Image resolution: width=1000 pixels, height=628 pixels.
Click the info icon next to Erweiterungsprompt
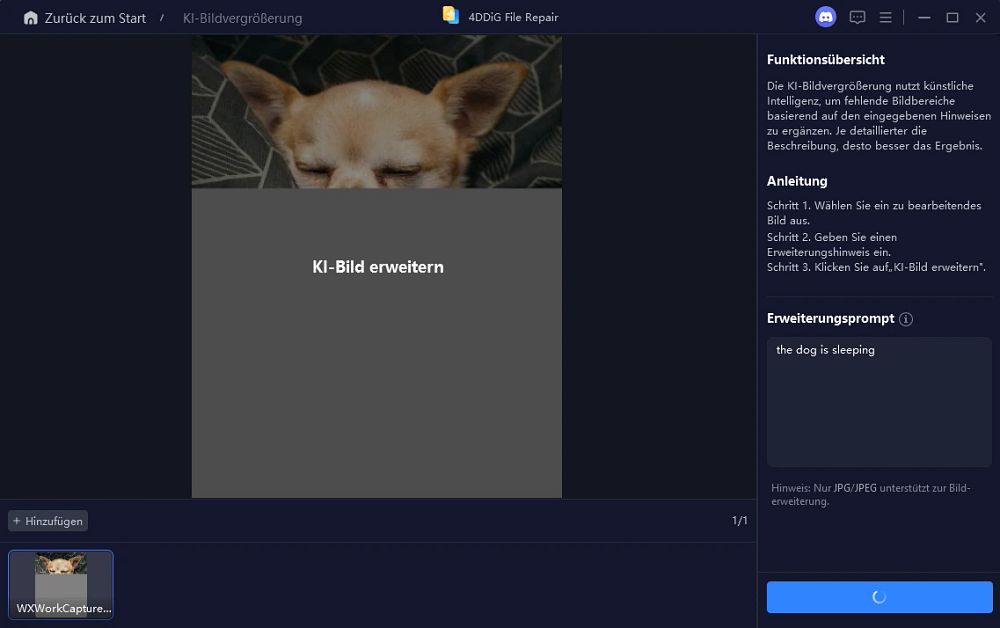click(x=906, y=319)
